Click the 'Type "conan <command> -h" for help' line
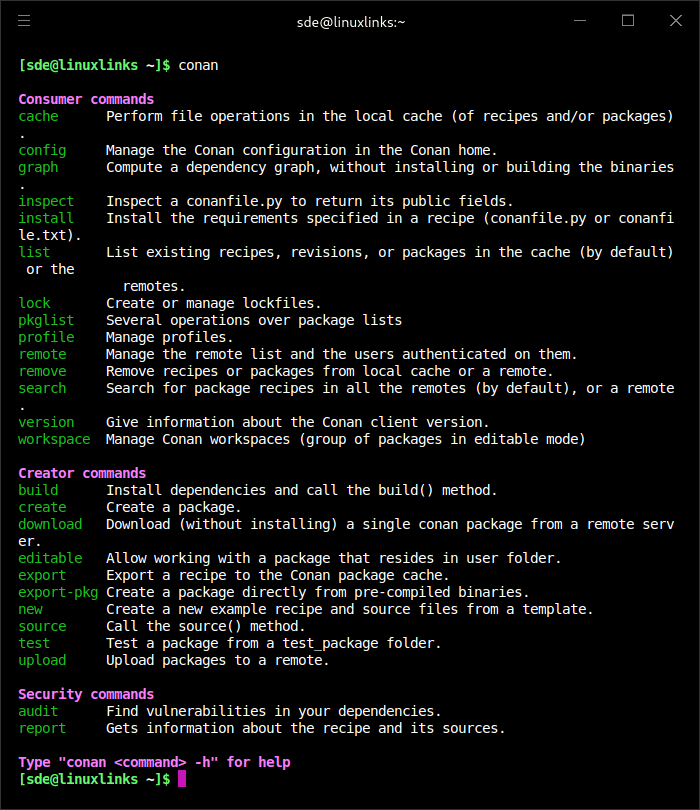 (x=154, y=762)
